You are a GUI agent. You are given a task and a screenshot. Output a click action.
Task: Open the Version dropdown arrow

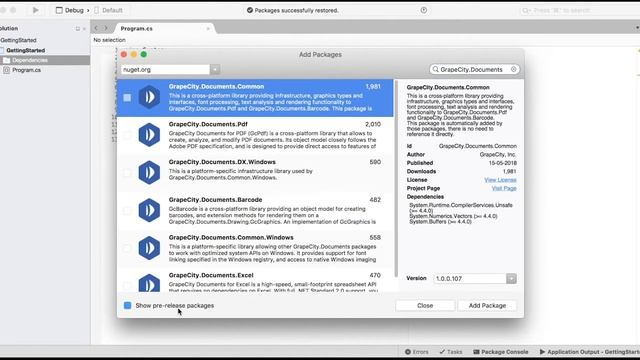click(x=511, y=278)
